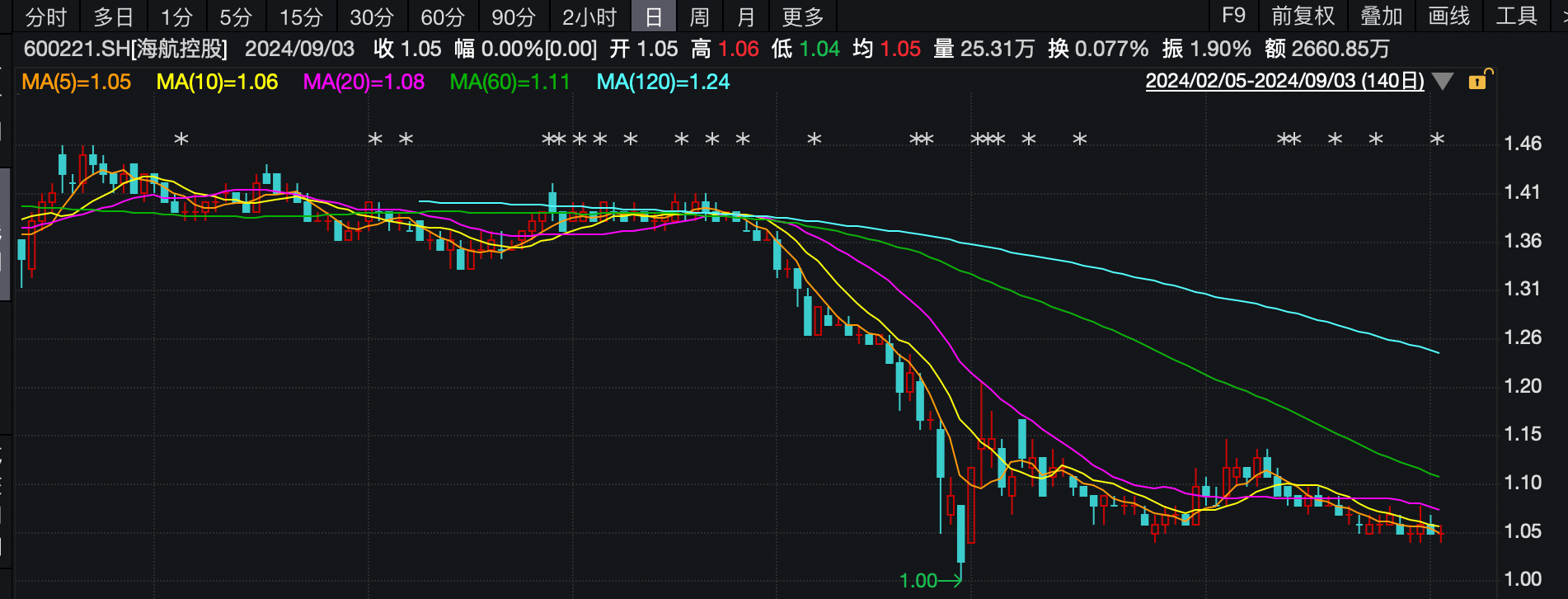1568x599 pixels.
Task: Click the 量 25.31万 volume value
Action: pos(984,49)
